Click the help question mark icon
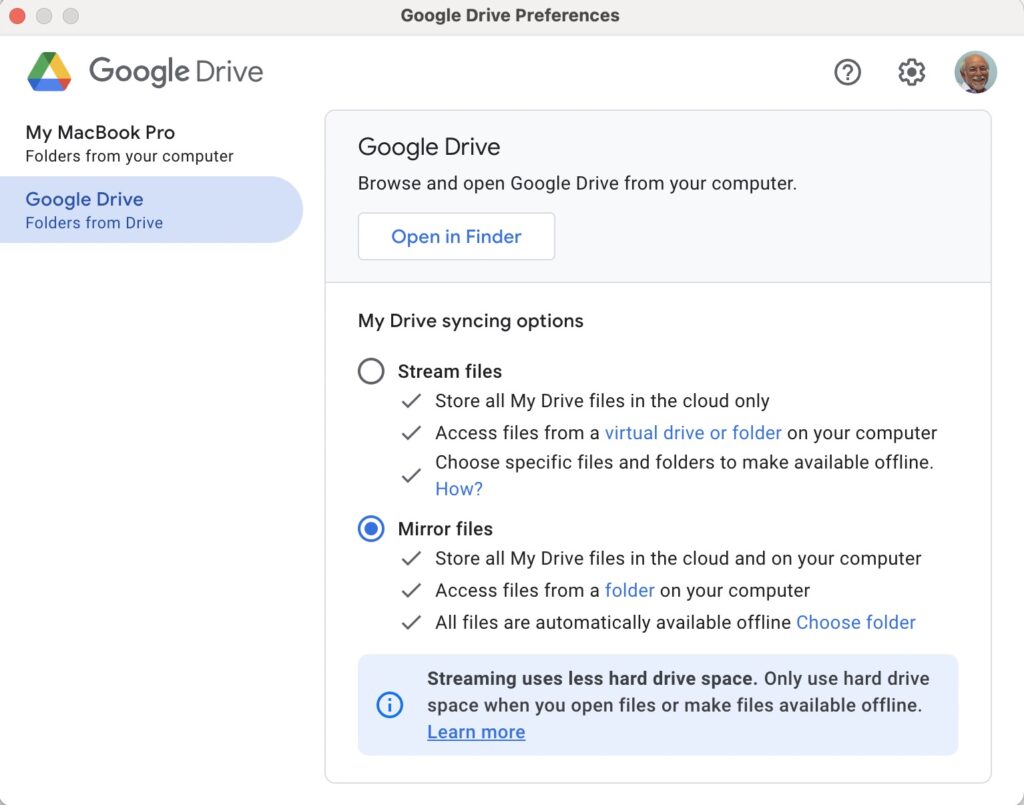The height and width of the screenshot is (805, 1024). pyautogui.click(x=847, y=72)
